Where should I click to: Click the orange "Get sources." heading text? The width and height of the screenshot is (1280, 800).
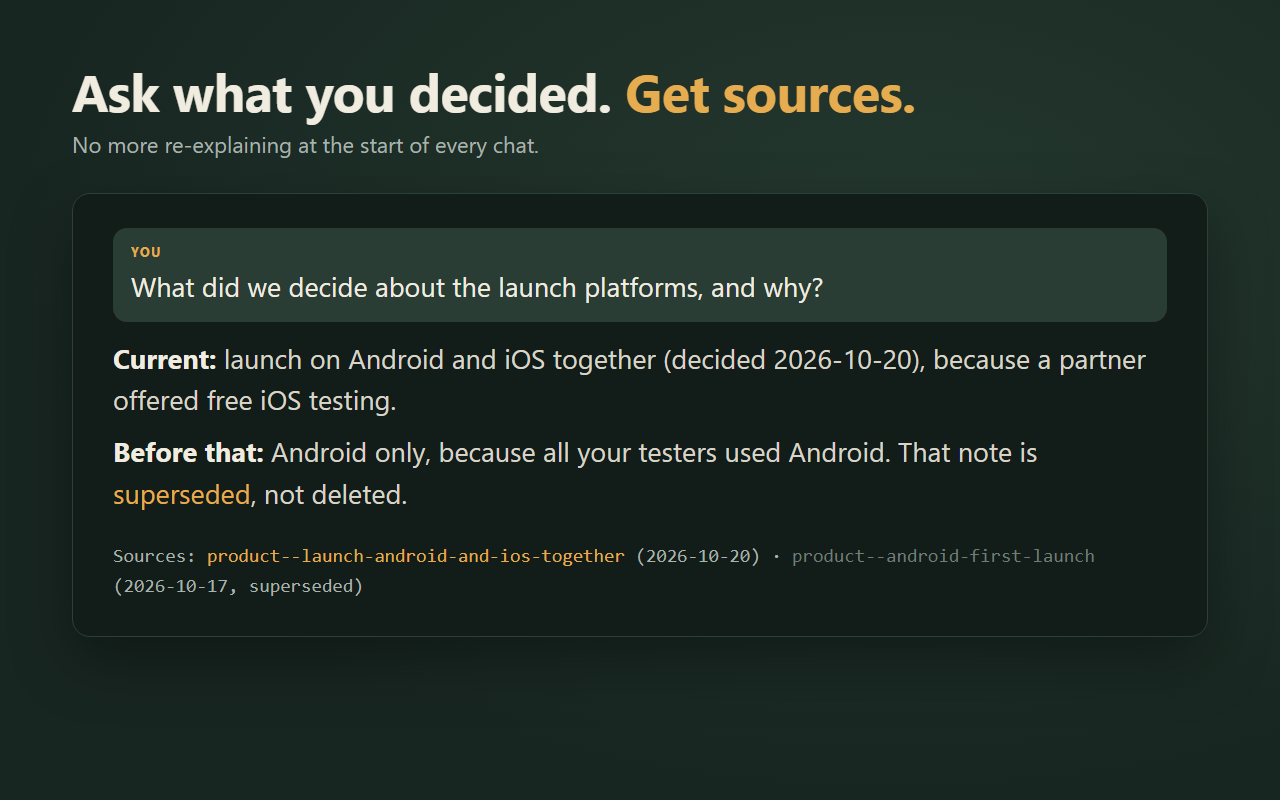(x=770, y=95)
